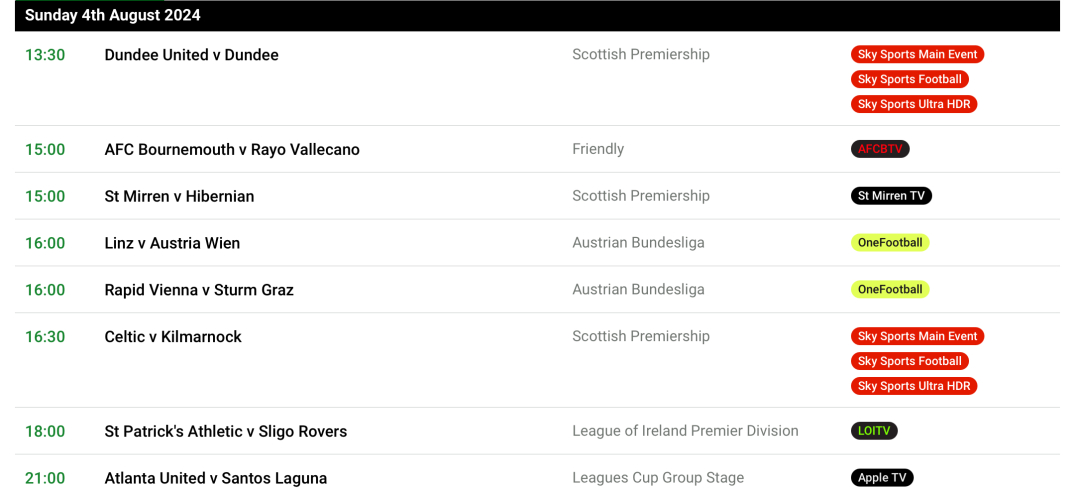This screenshot has height=500, width=1075.
Task: Open League of Ireland Premier Division competition
Action: [x=685, y=432]
